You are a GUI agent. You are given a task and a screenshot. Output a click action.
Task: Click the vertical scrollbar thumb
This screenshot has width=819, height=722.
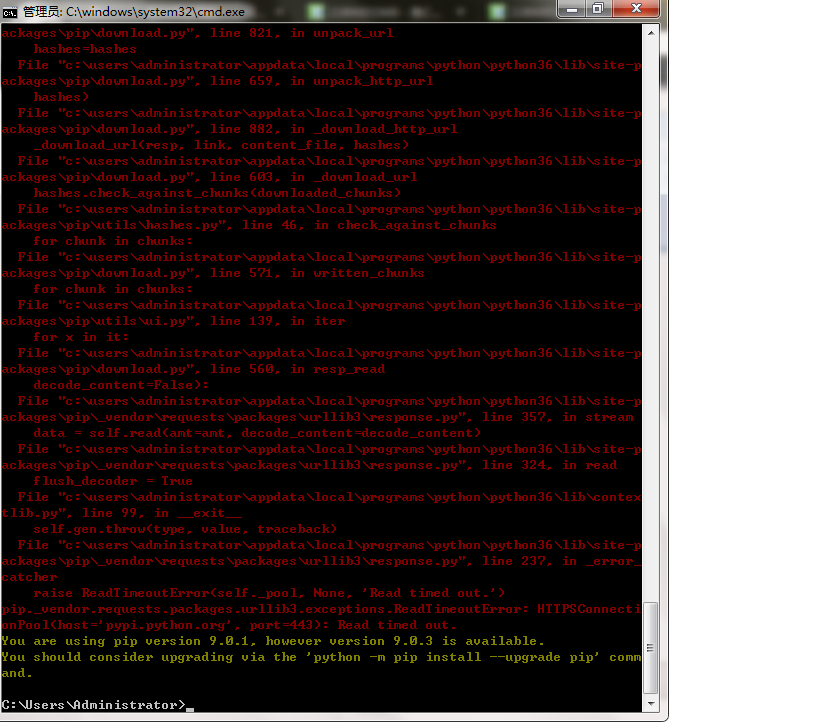point(651,647)
